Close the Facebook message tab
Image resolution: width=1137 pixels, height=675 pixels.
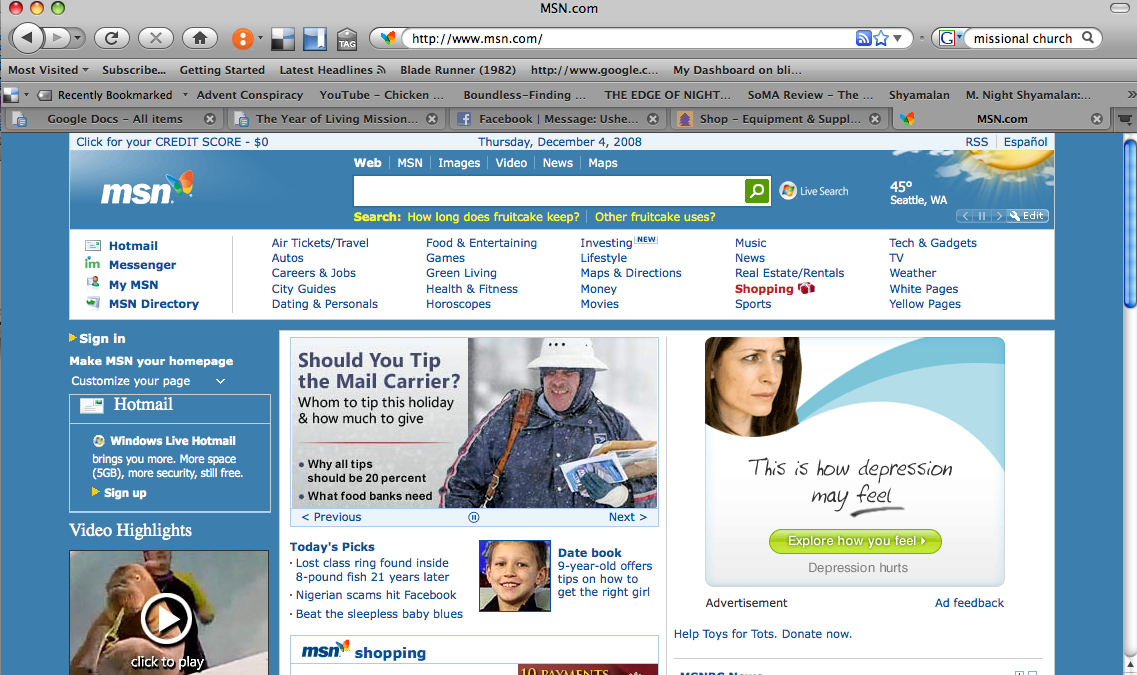(x=654, y=118)
